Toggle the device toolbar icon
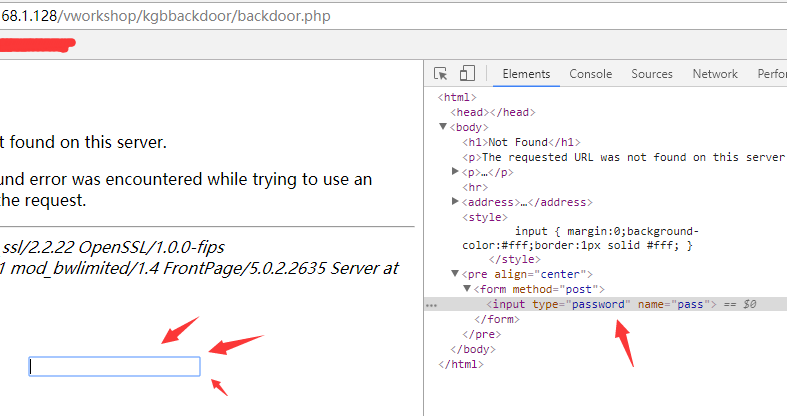This screenshot has height=416, width=787. 467,74
